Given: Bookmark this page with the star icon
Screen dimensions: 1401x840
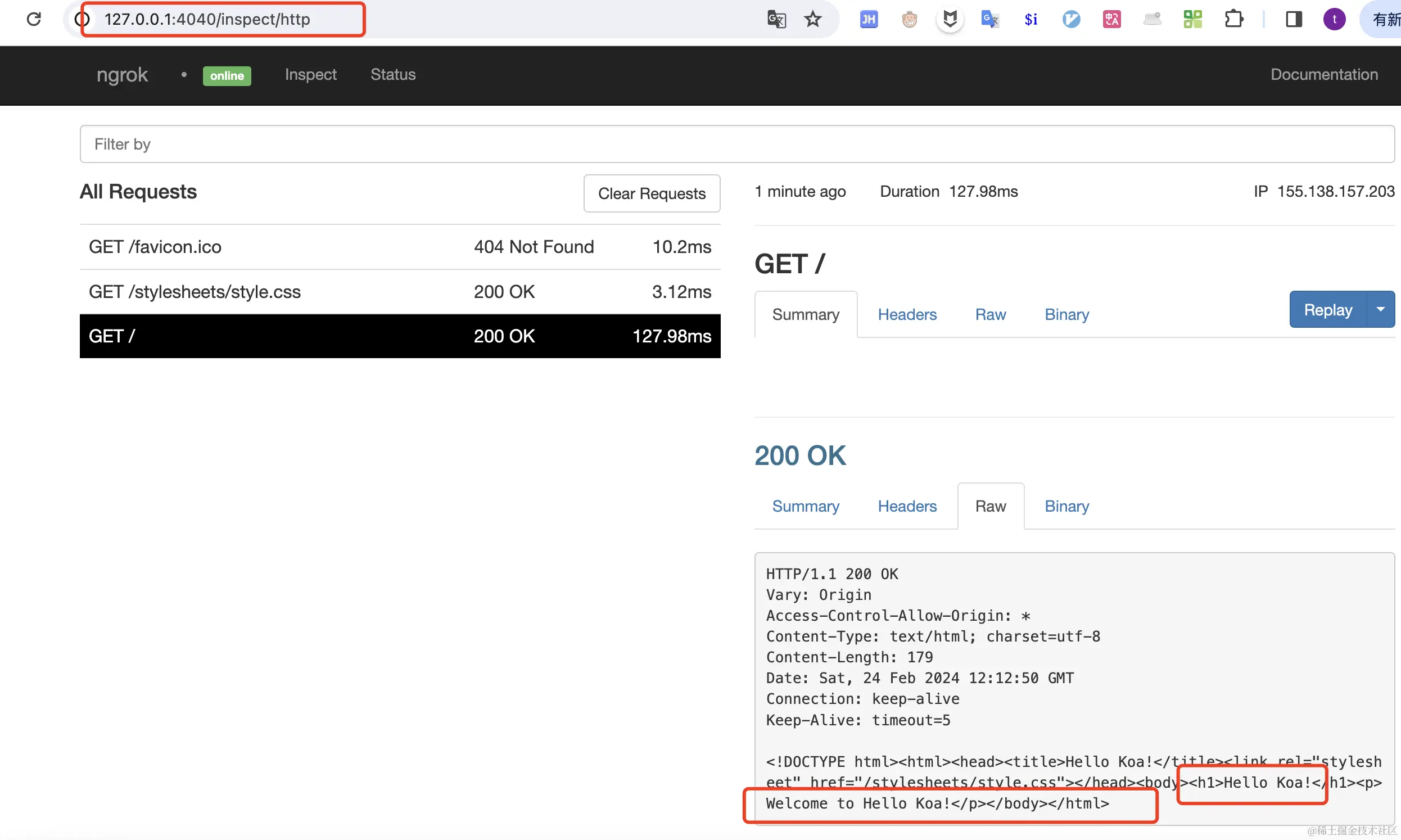Looking at the screenshot, I should click(x=812, y=19).
